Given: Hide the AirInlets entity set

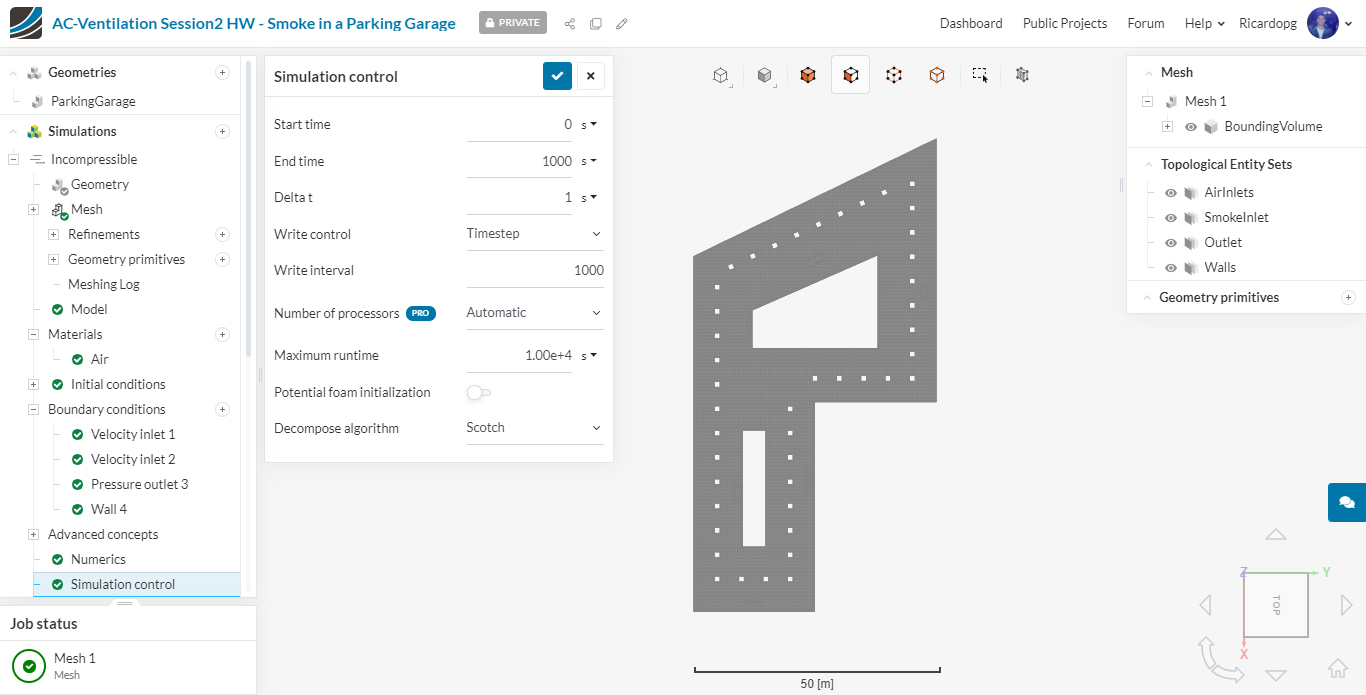Looking at the screenshot, I should coord(1170,193).
